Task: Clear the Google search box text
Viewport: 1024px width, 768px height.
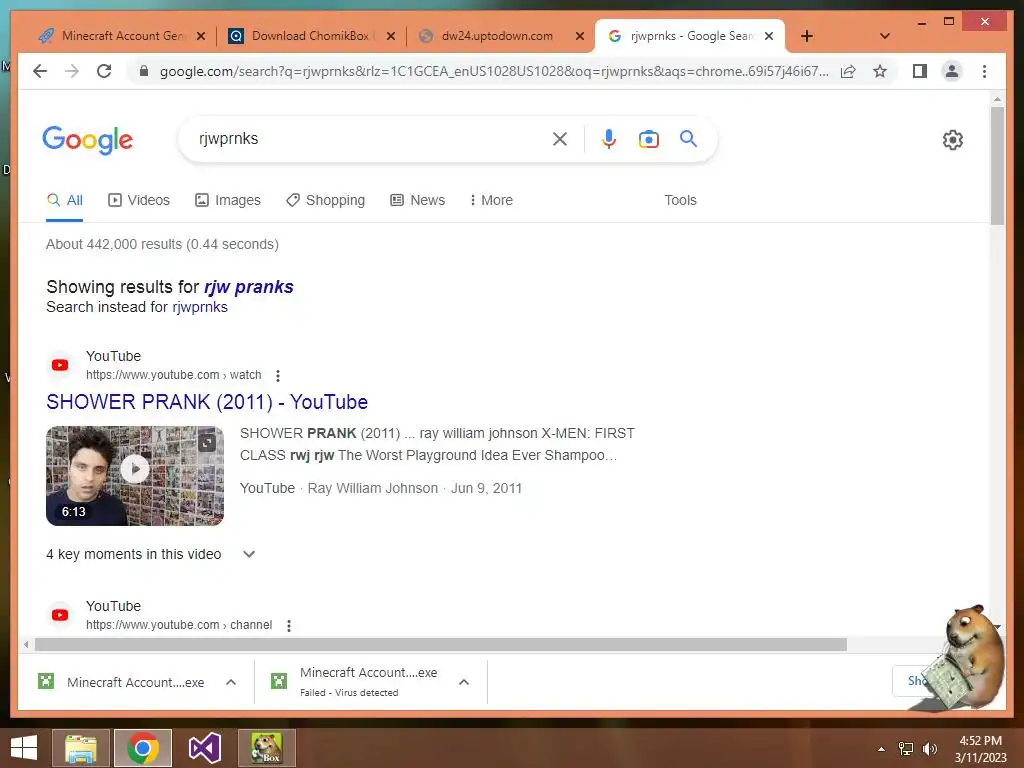Action: (560, 138)
